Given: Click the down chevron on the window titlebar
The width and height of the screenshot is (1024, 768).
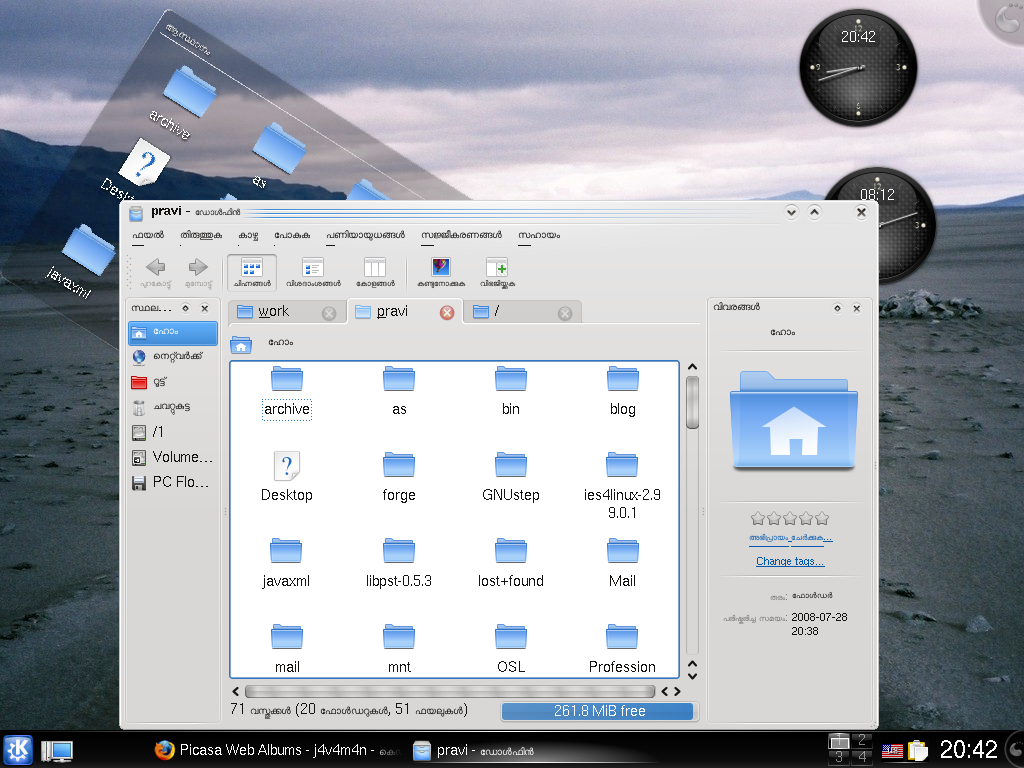Looking at the screenshot, I should point(790,212).
